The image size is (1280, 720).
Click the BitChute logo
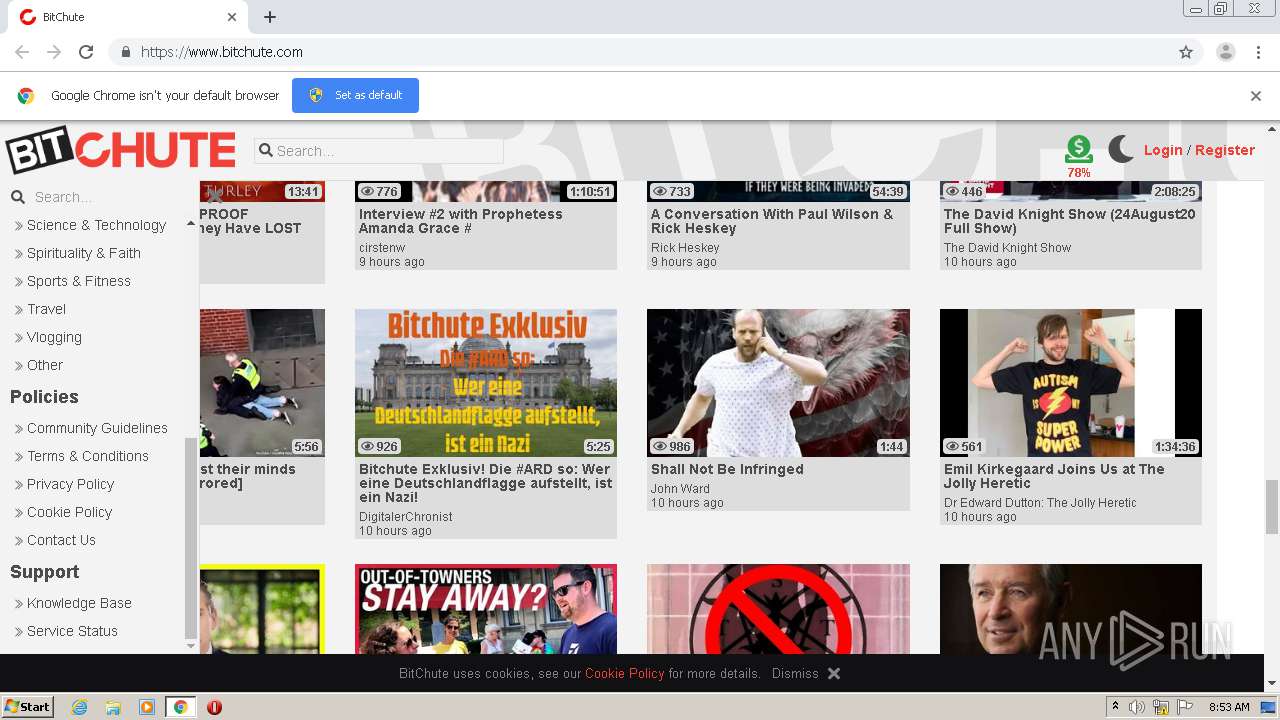[x=121, y=150]
